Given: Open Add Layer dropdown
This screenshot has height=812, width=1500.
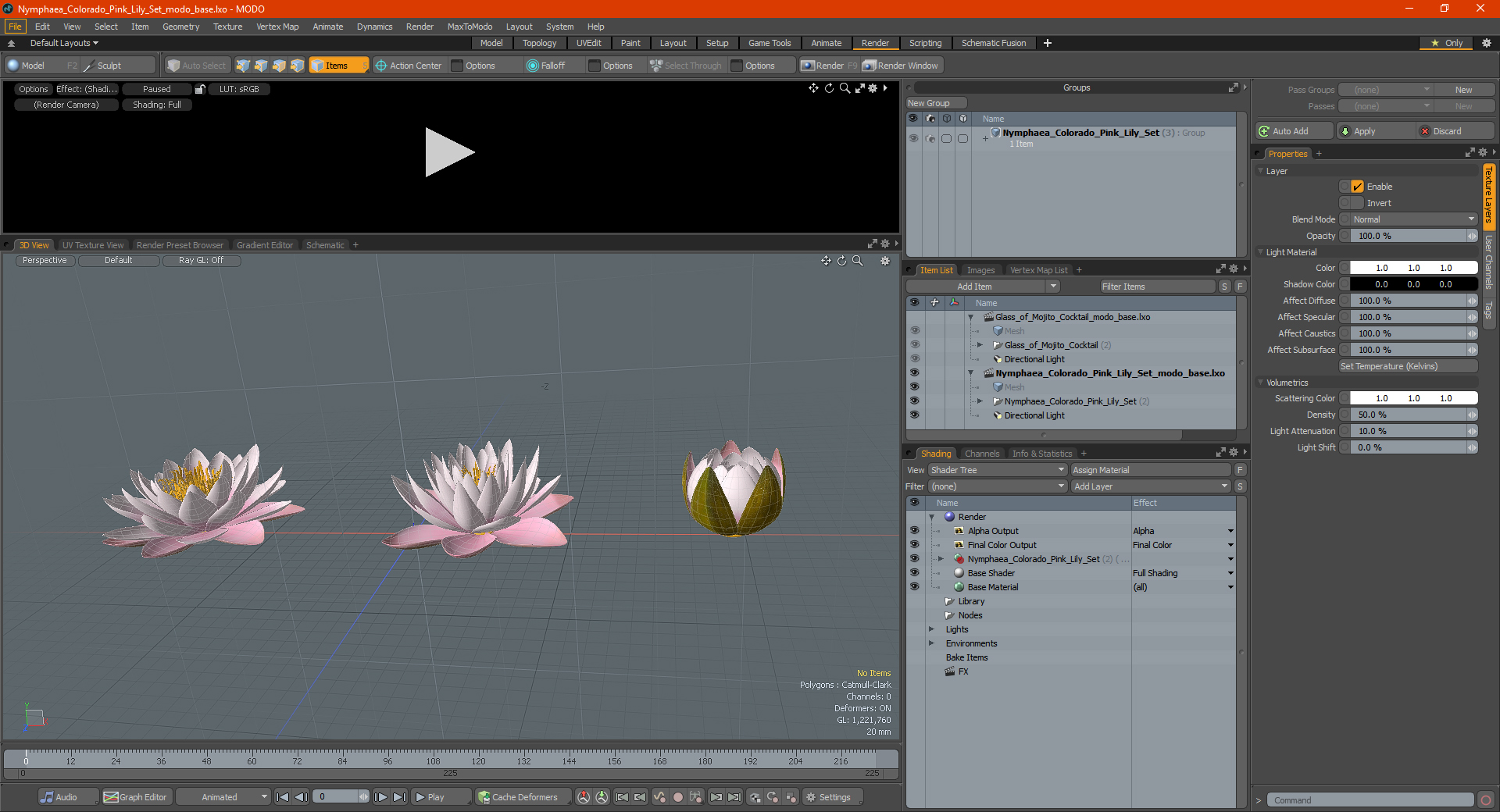Looking at the screenshot, I should point(1152,486).
